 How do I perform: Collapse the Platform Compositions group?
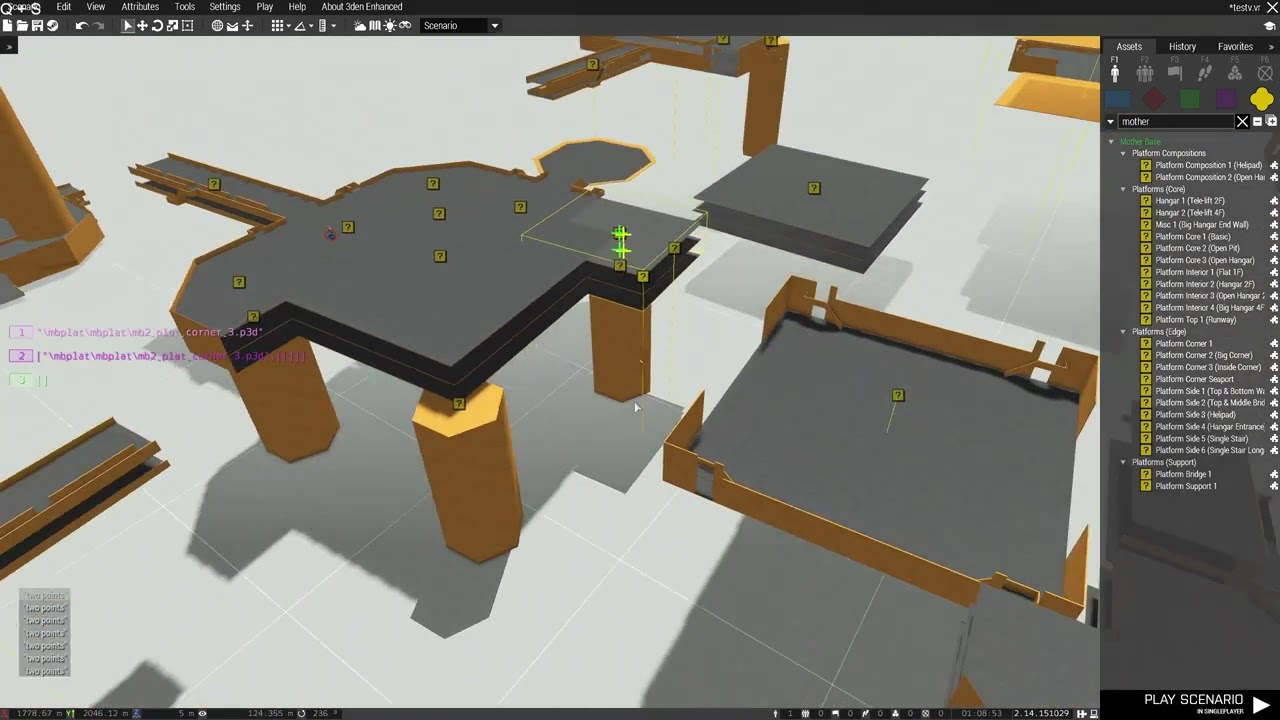click(x=1123, y=154)
